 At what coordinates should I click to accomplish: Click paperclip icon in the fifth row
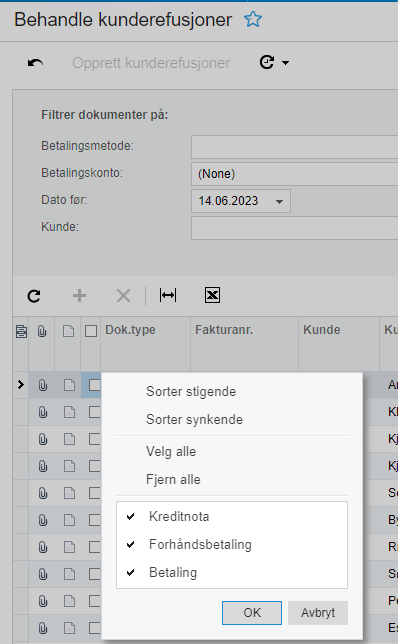(43, 493)
